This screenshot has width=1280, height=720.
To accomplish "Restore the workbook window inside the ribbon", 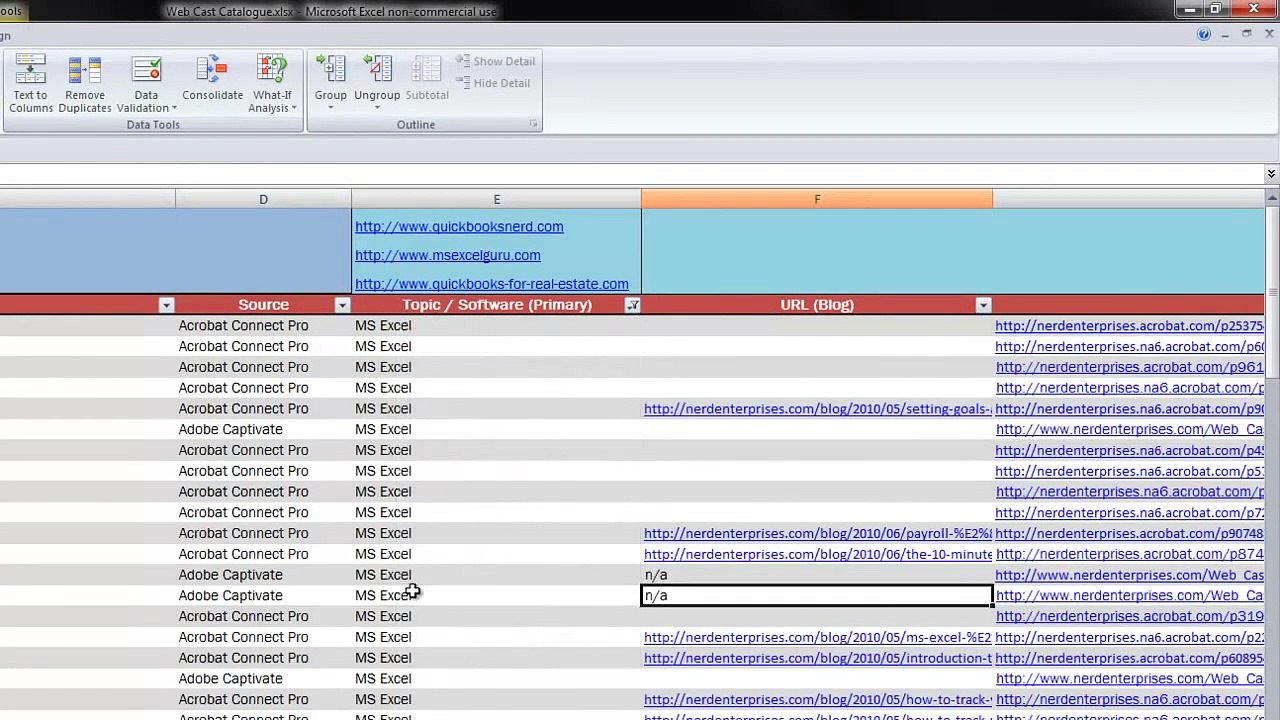I will 1247,34.
